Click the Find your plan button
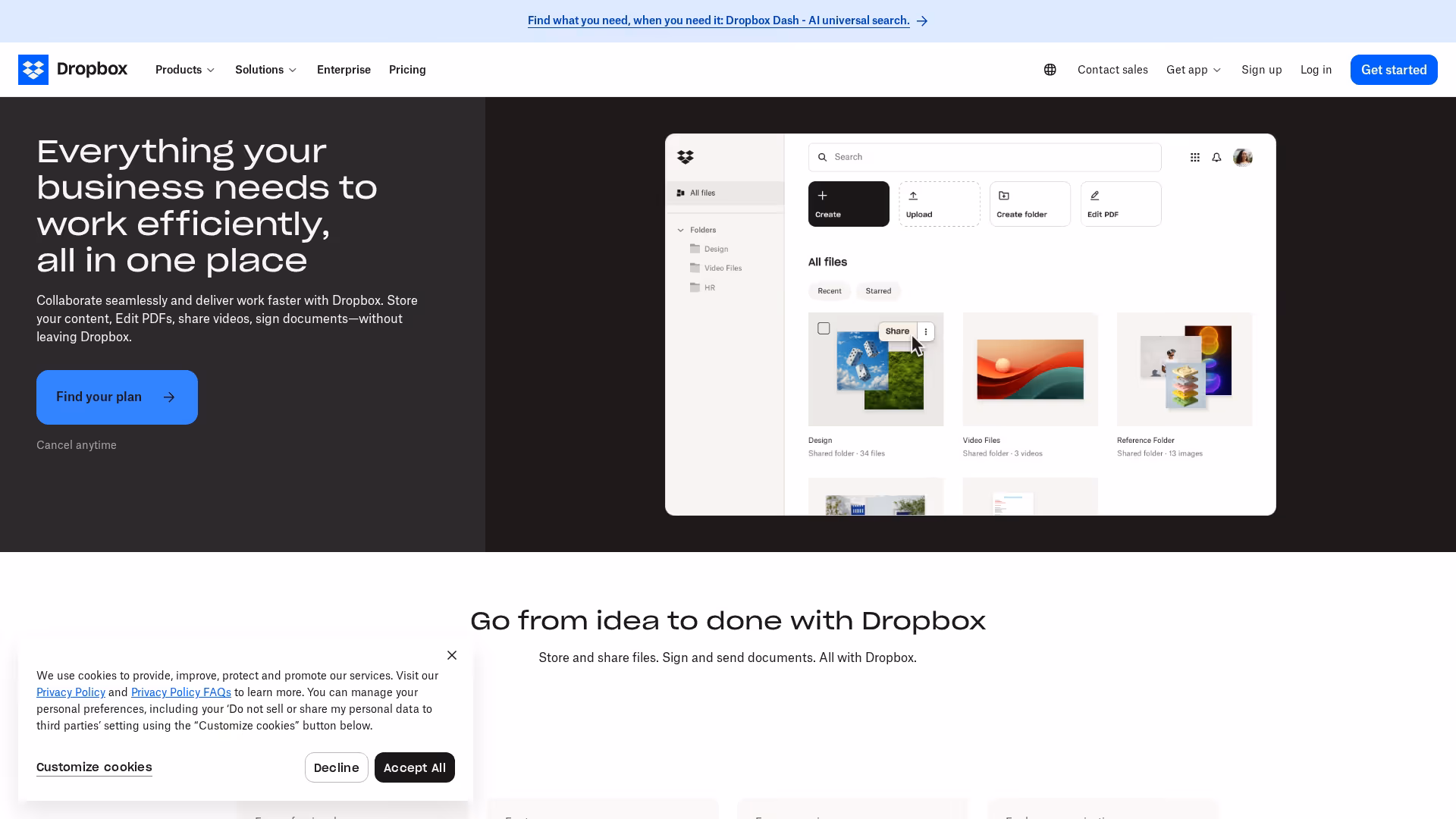The image size is (1456, 819). 117,397
